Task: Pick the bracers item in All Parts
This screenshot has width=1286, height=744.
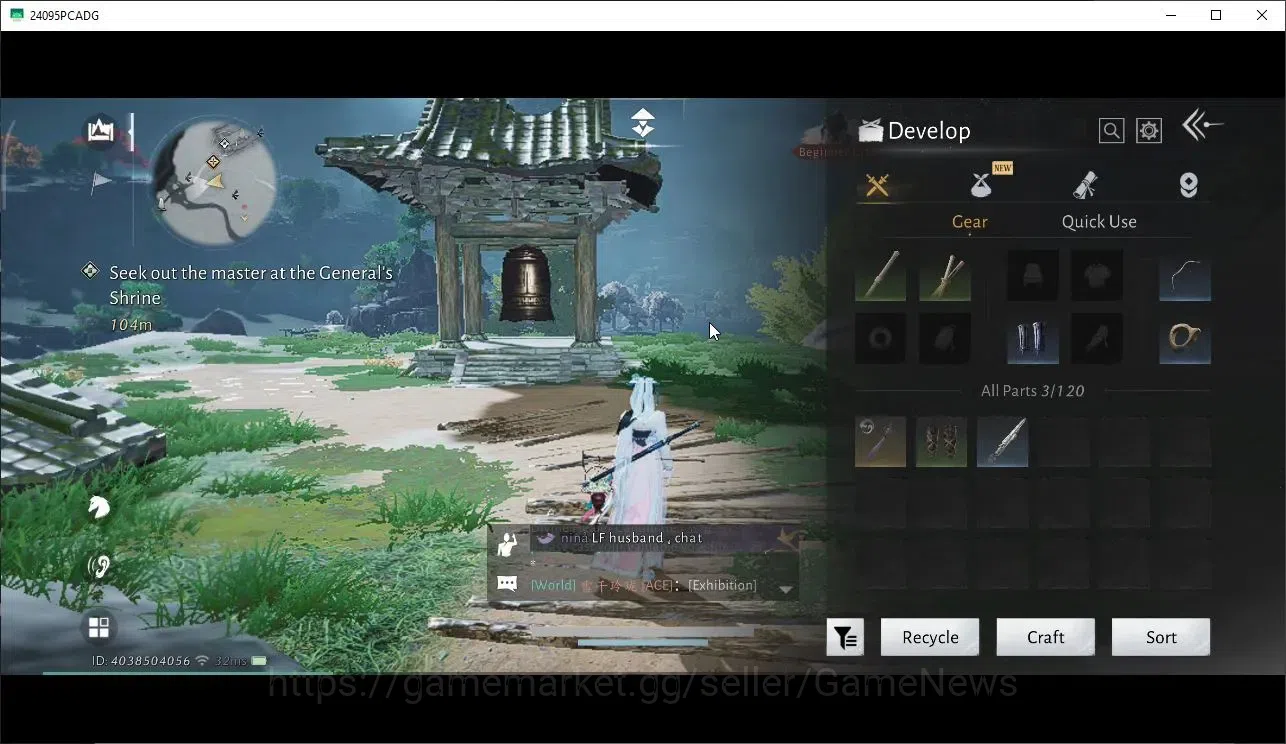Action: click(942, 442)
